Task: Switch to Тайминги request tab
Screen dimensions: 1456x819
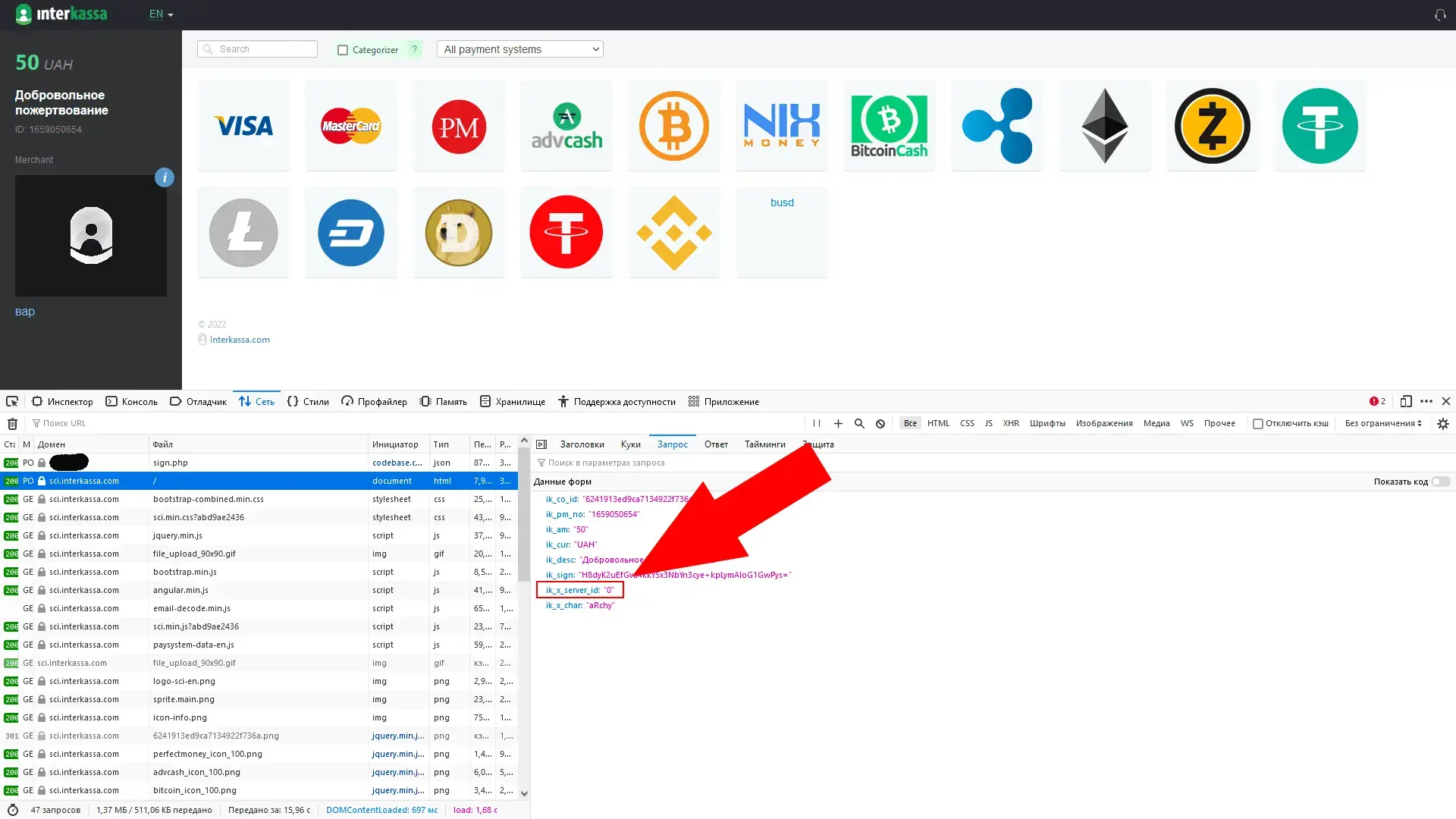Action: 765,444
